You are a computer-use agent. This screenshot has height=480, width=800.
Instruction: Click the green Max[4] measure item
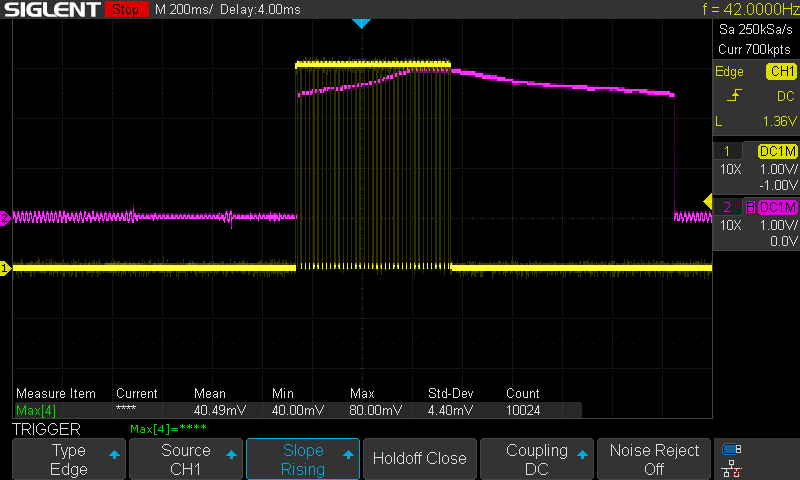coord(36,410)
